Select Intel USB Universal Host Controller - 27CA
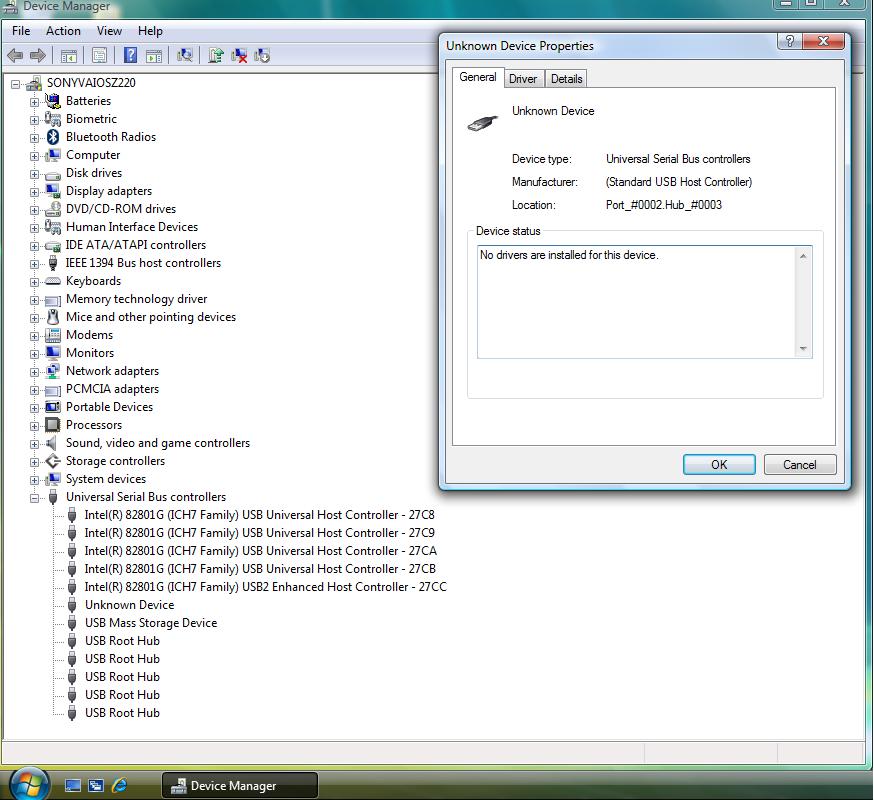 pos(260,551)
